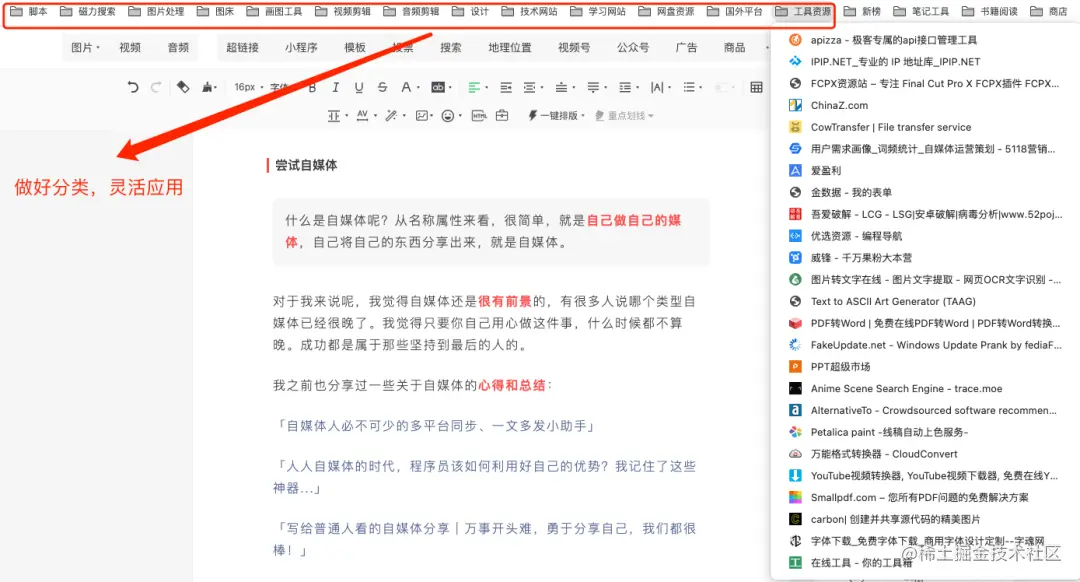Toggle Underline formatting

pos(358,88)
